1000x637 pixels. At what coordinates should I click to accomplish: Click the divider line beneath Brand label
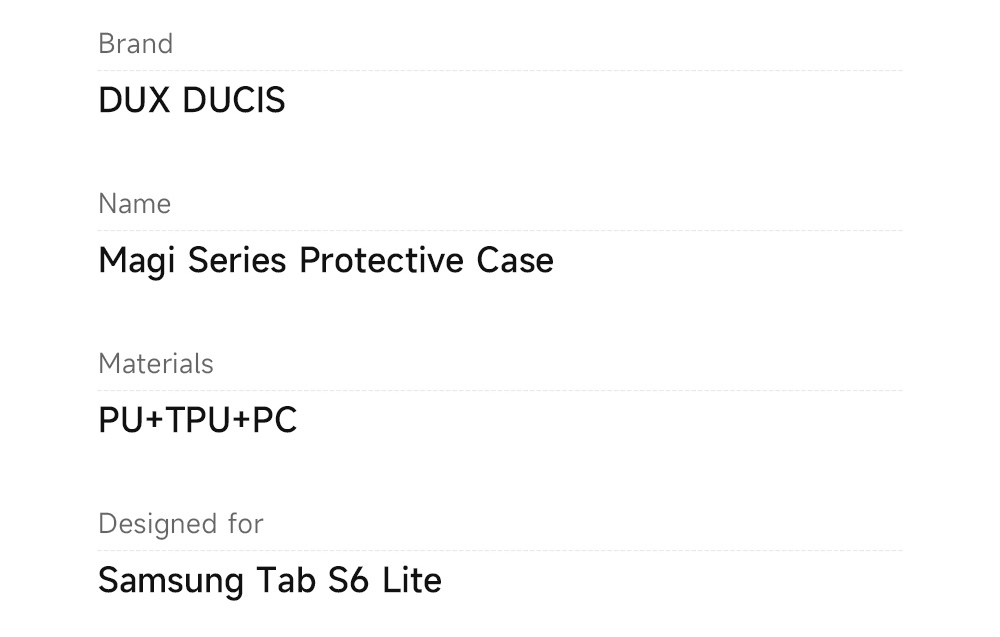point(500,71)
